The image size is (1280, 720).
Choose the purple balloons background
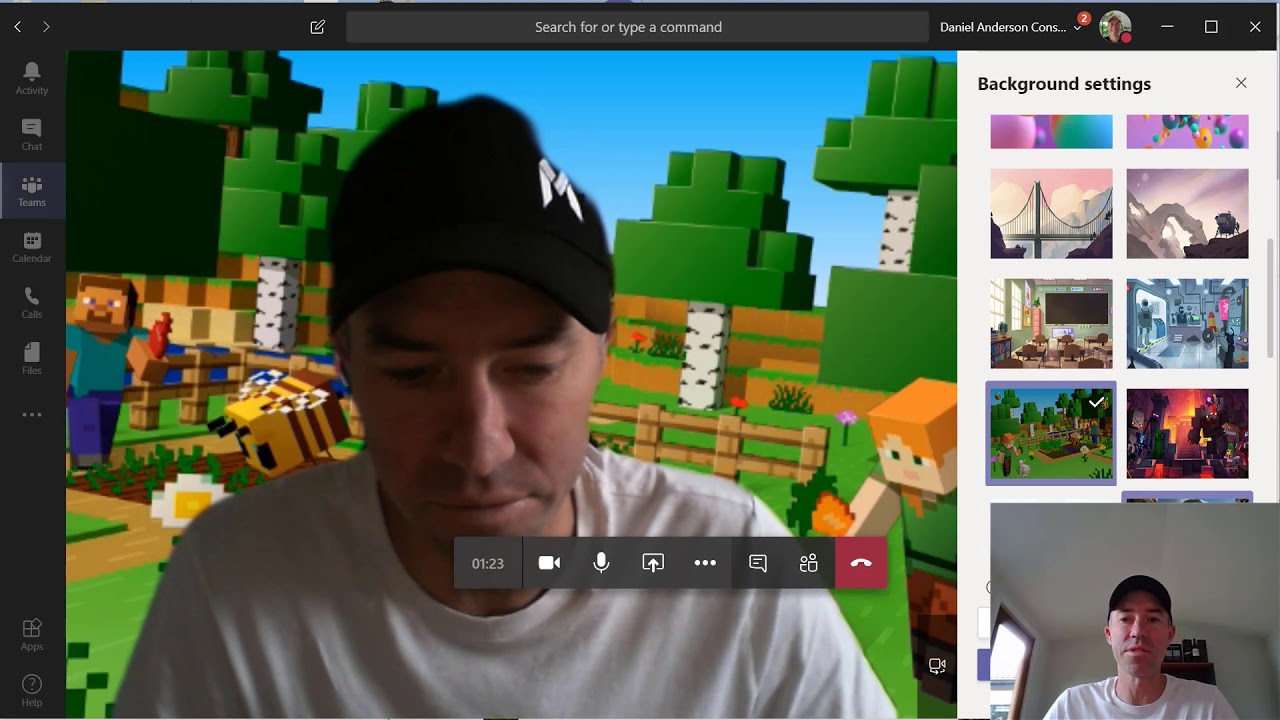1187,132
